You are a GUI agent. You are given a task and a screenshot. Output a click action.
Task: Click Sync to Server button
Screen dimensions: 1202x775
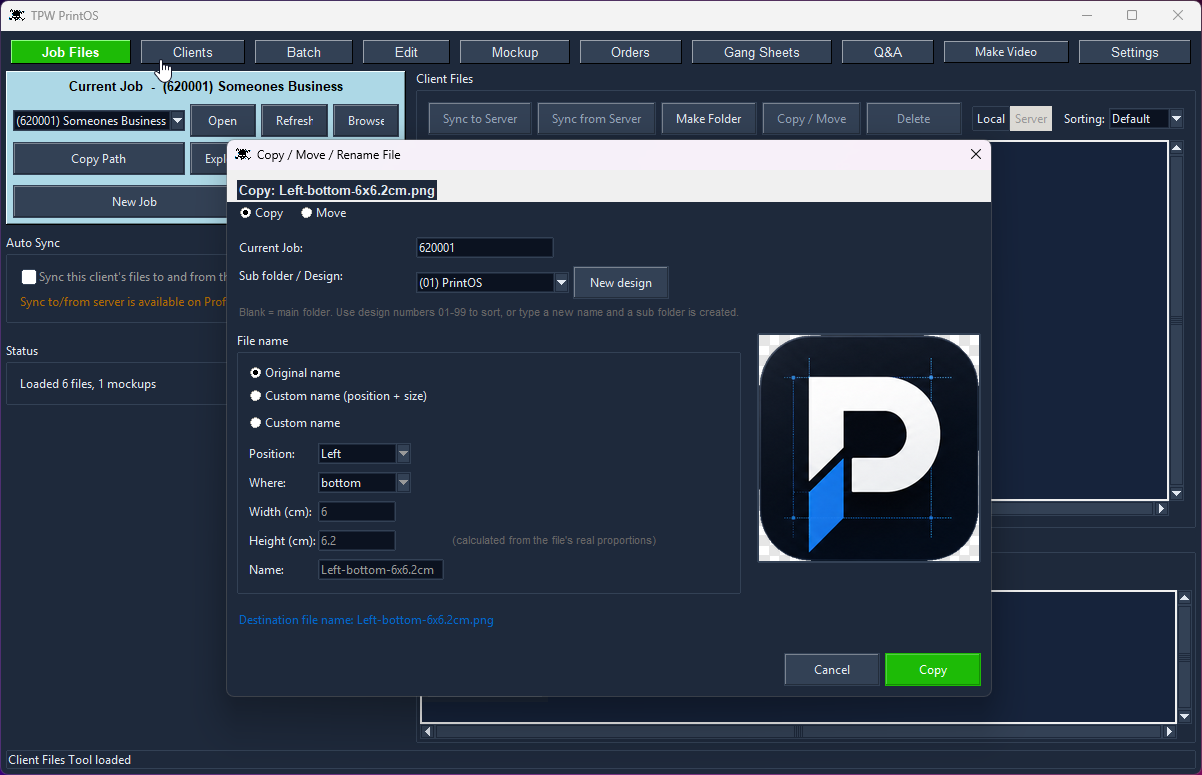click(480, 119)
